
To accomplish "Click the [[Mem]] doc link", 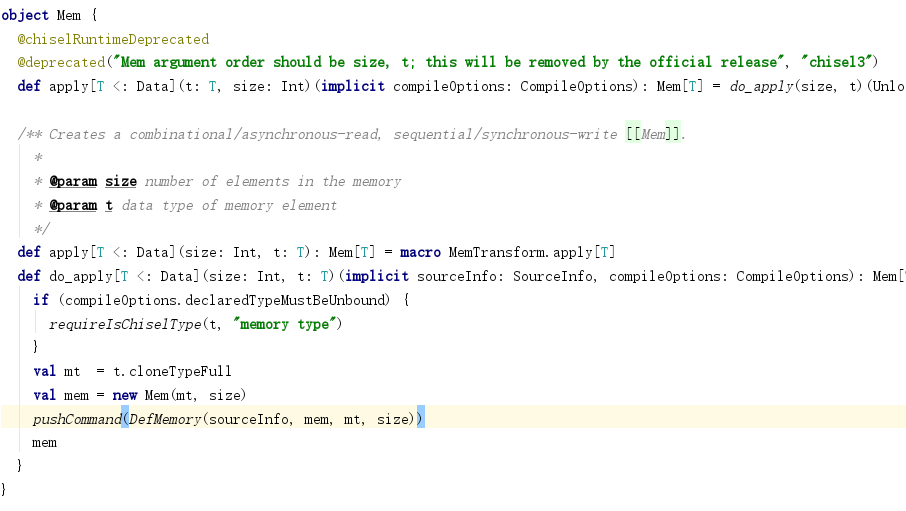I will click(x=653, y=134).
